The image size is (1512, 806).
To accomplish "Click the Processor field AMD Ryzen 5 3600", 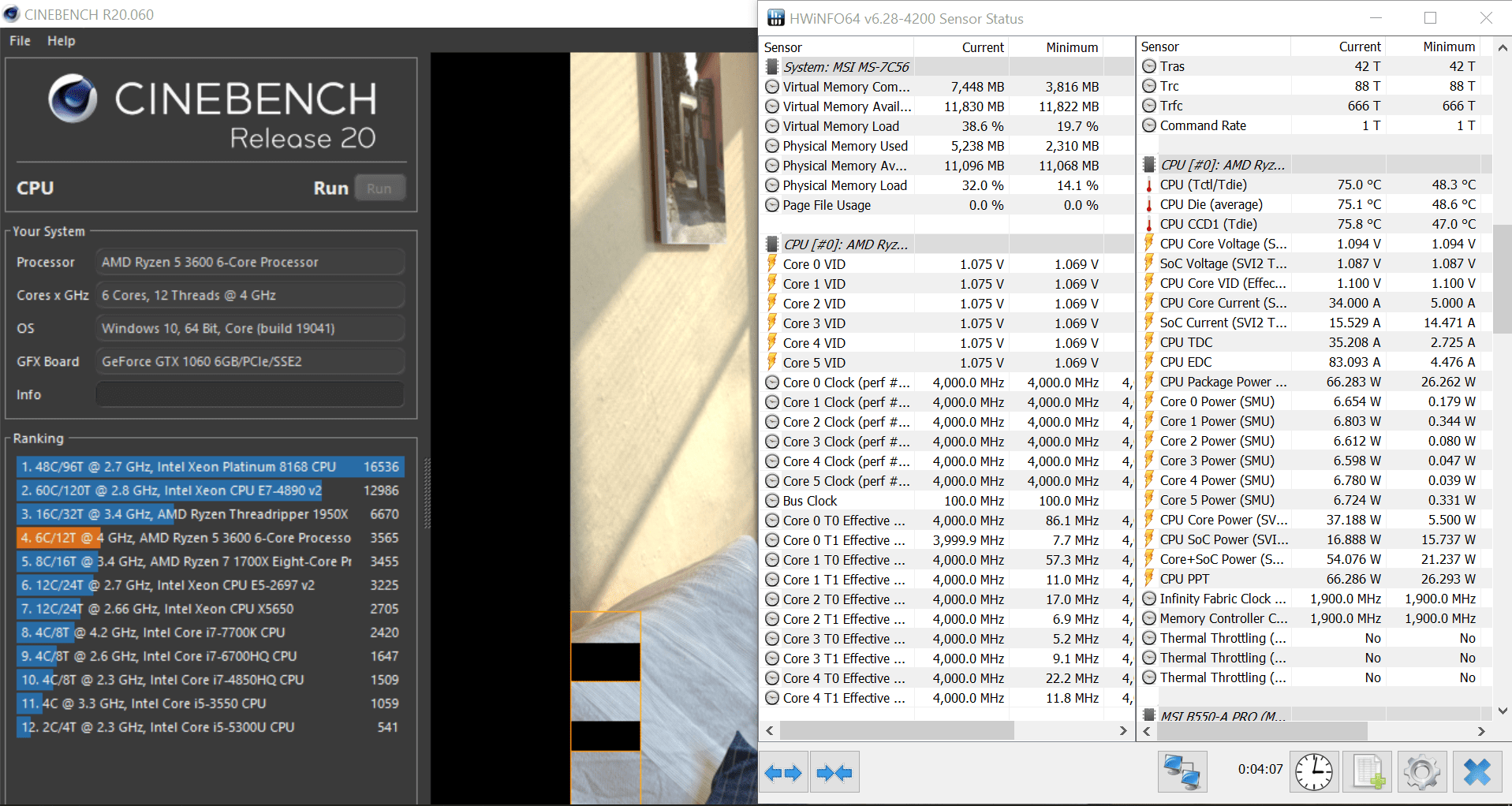I will 250,262.
